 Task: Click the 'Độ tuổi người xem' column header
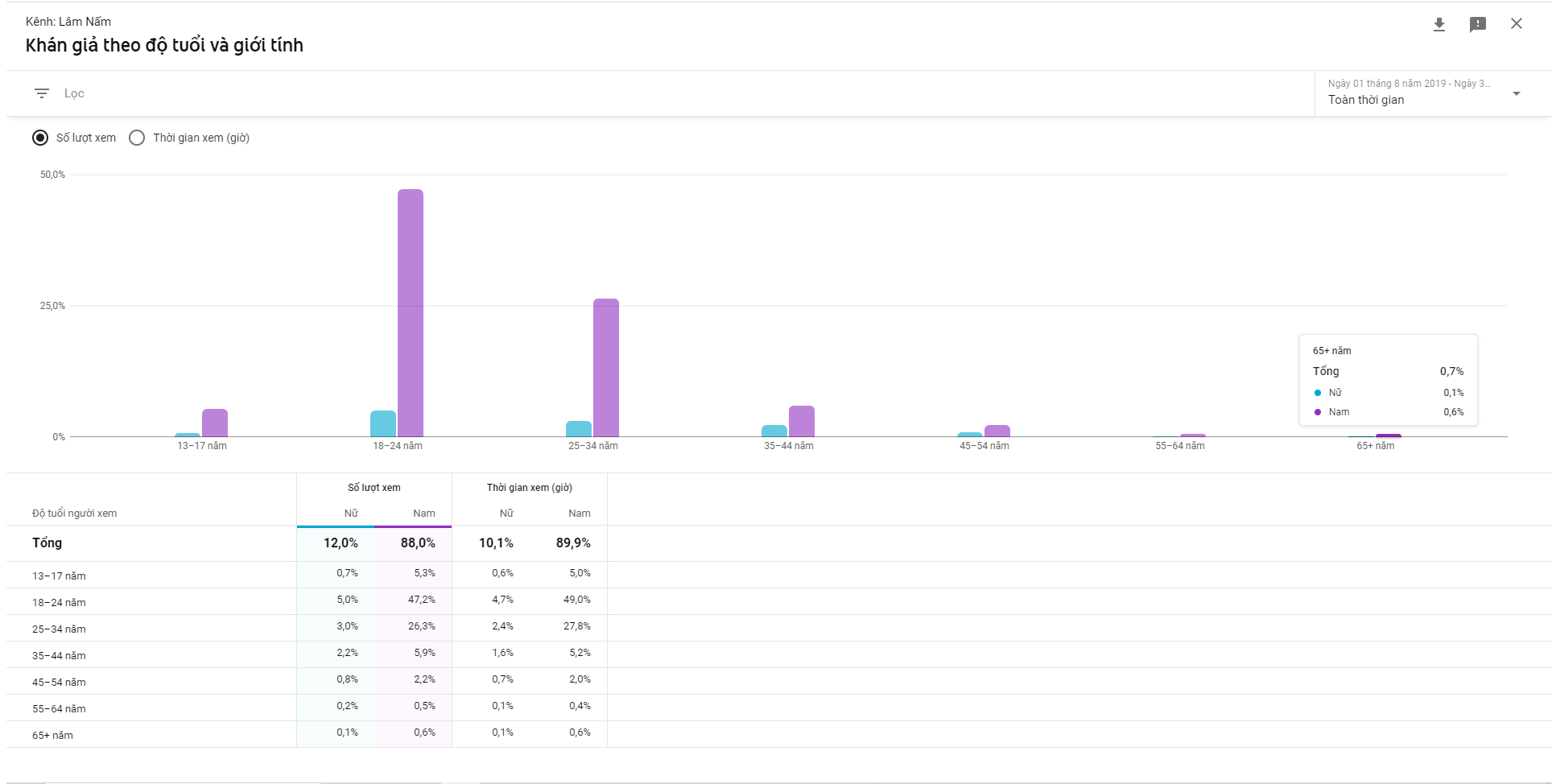click(75, 514)
